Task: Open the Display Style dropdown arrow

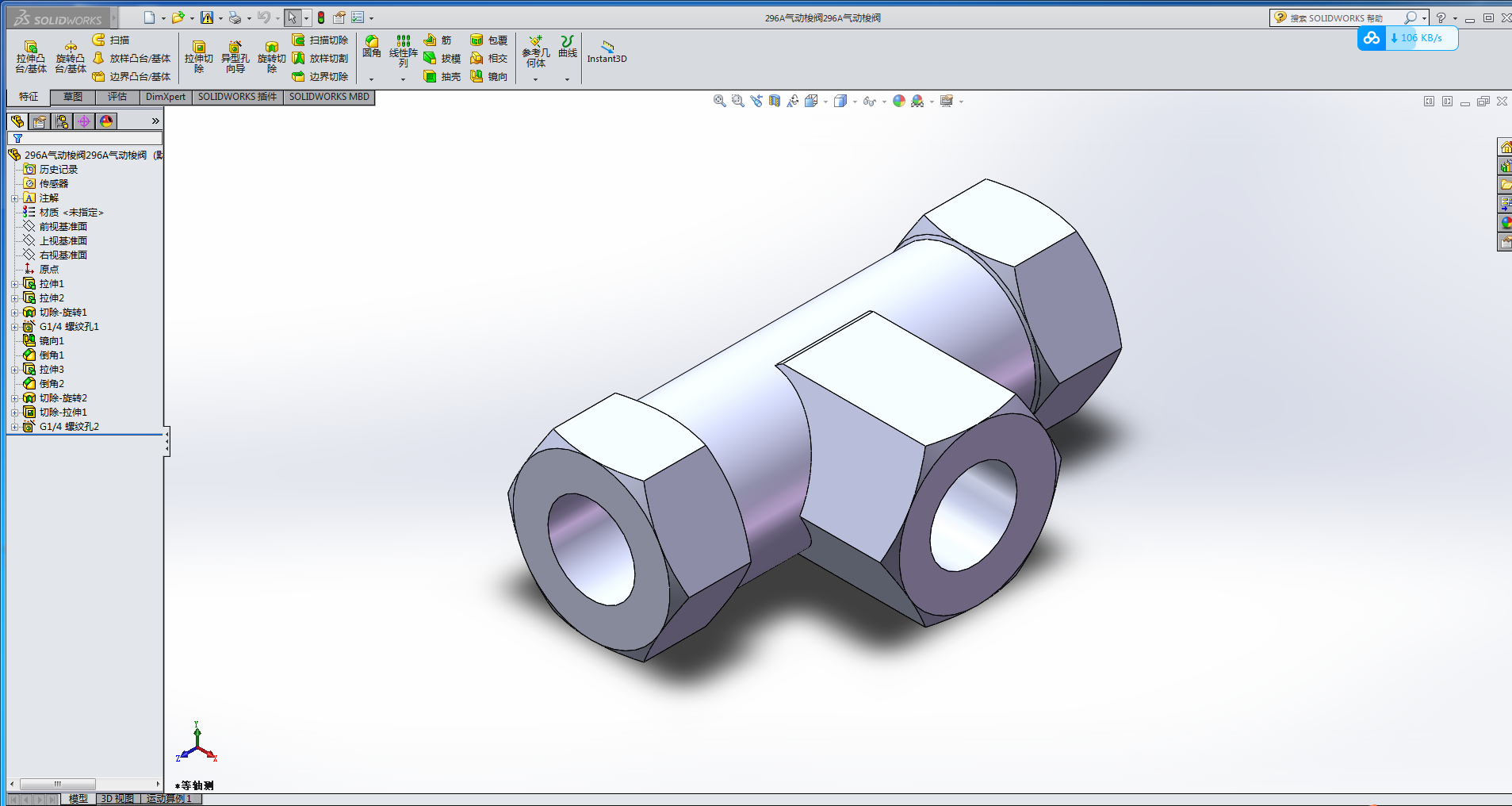Action: 855,102
